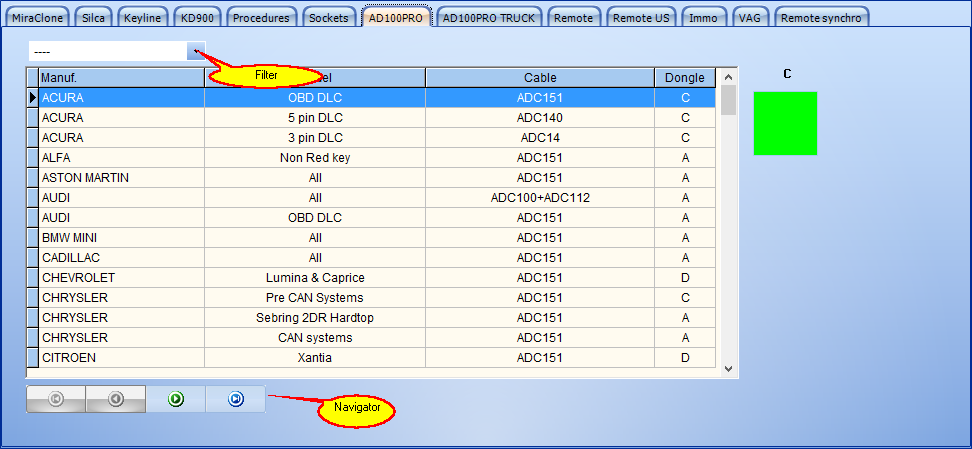Click the ADC100+ADC112 cable cell
This screenshot has width=972, height=449.
click(540, 198)
